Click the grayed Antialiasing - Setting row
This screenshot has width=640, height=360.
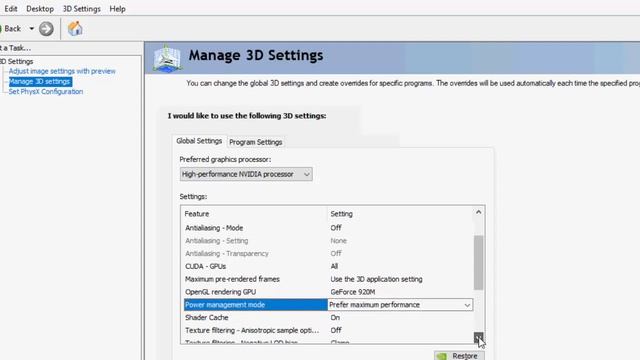[328, 241]
